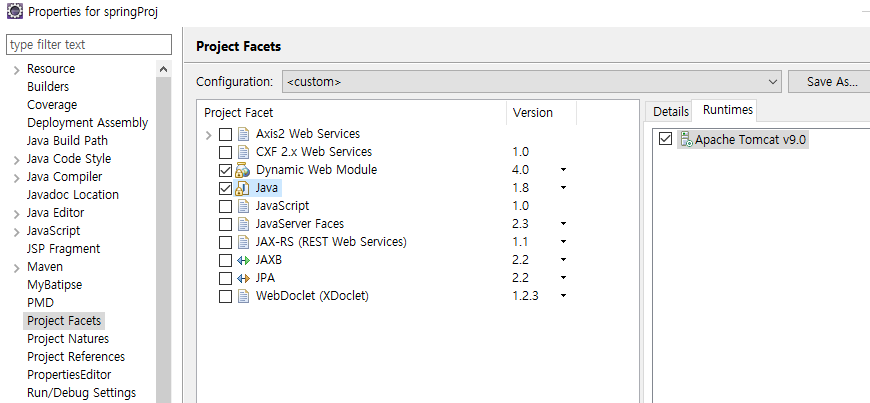Open the Run/Debug Settings page

[81, 392]
